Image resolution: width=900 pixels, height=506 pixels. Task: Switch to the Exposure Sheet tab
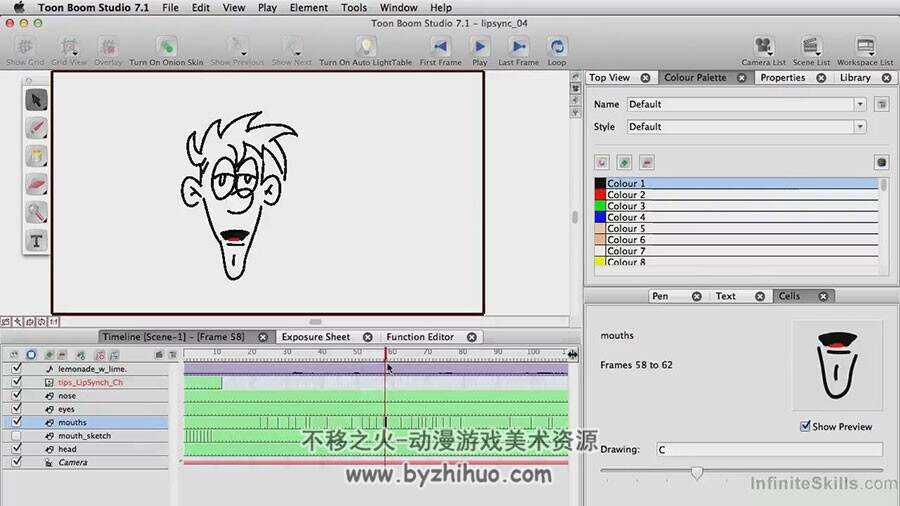(x=316, y=337)
